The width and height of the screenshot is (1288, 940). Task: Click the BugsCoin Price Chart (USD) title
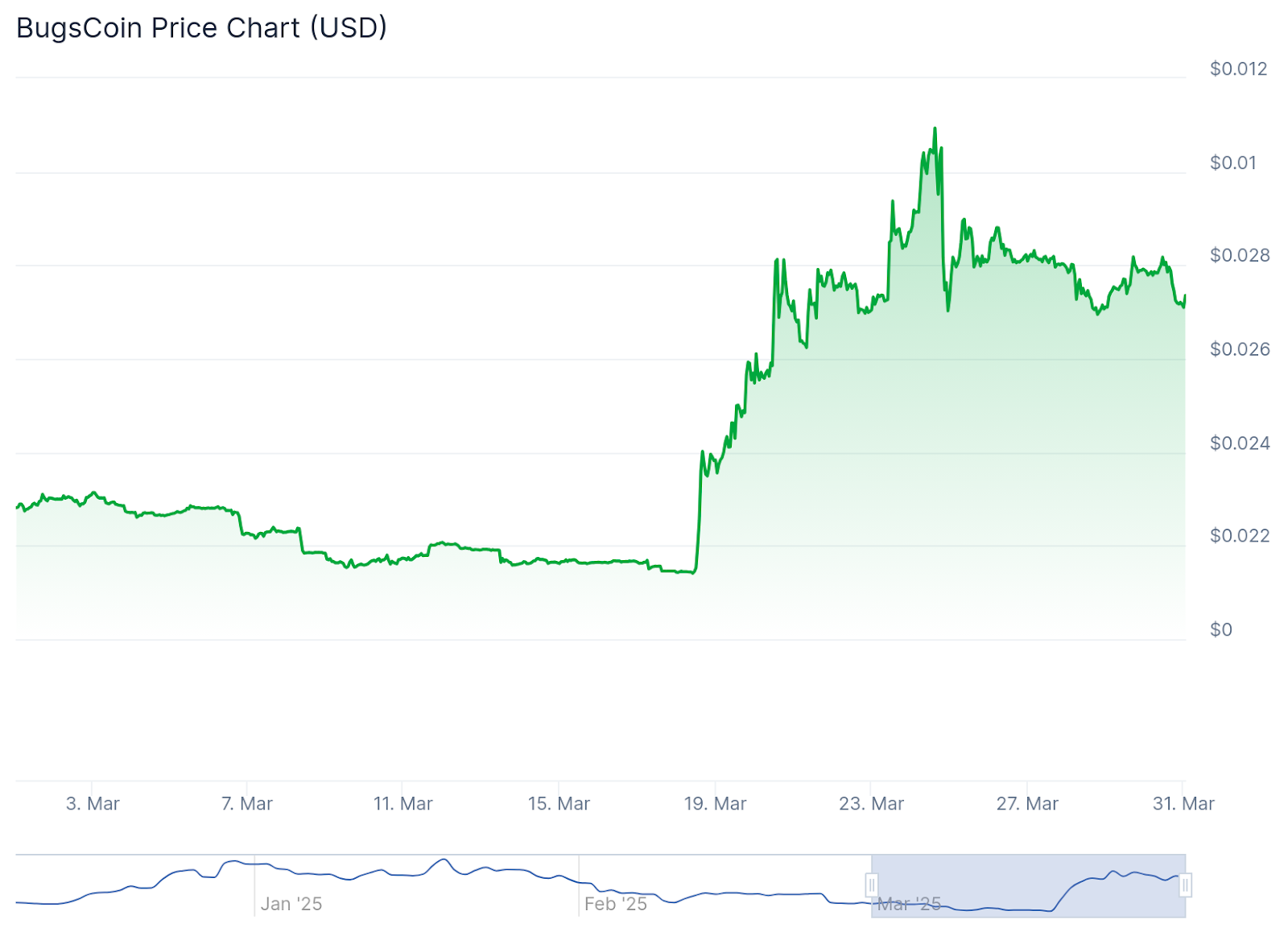201,28
